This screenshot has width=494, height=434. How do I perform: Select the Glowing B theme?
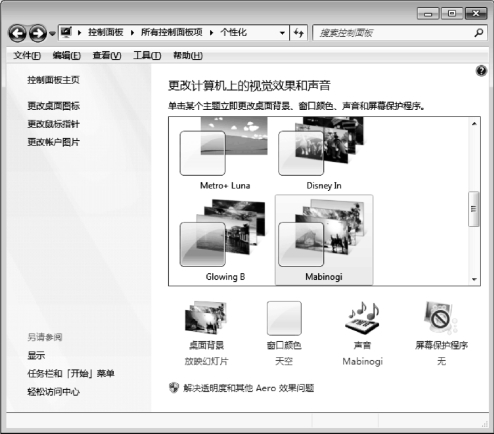coord(224,240)
